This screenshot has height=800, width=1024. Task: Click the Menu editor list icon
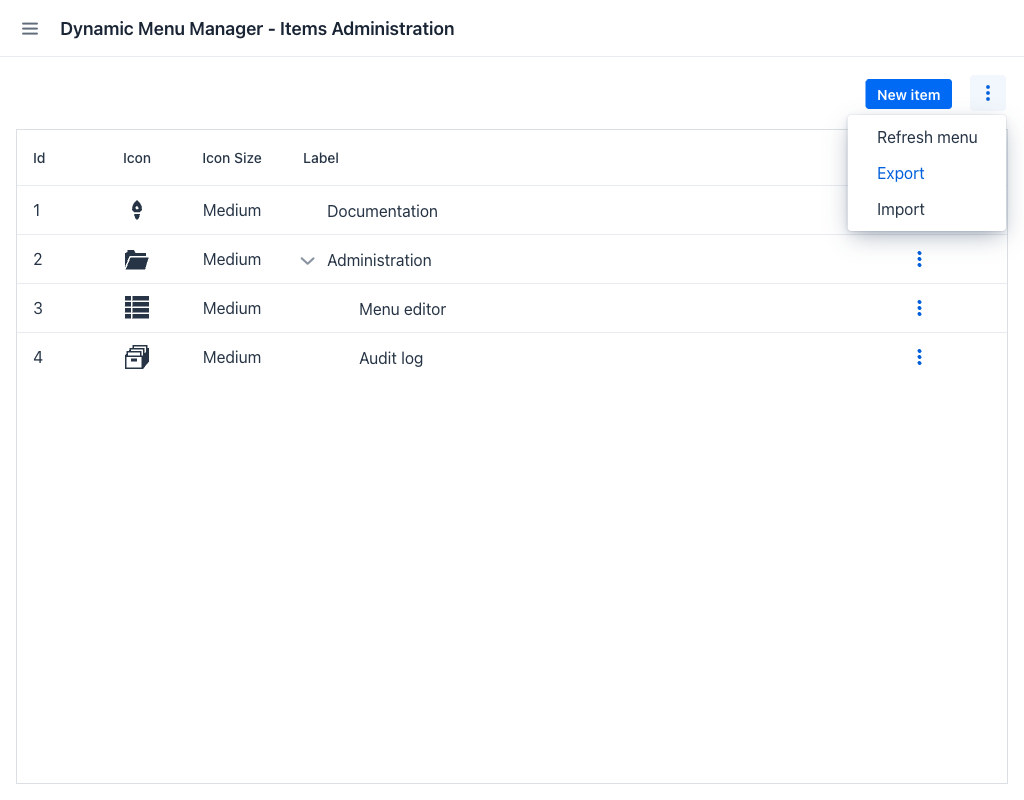pos(136,308)
